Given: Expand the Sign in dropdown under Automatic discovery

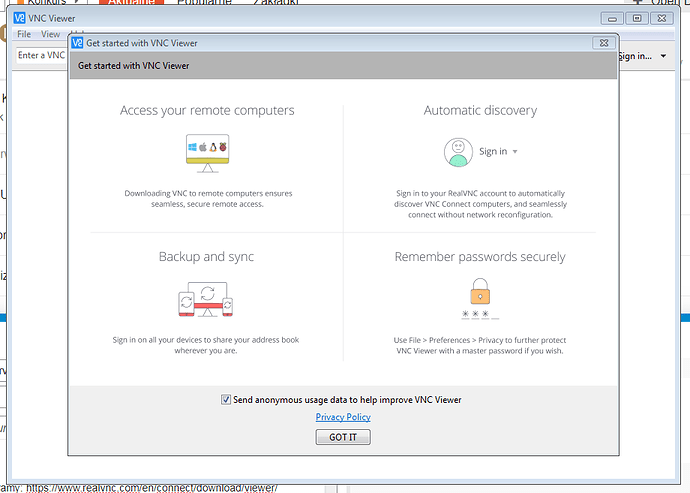Looking at the screenshot, I should click(515, 152).
